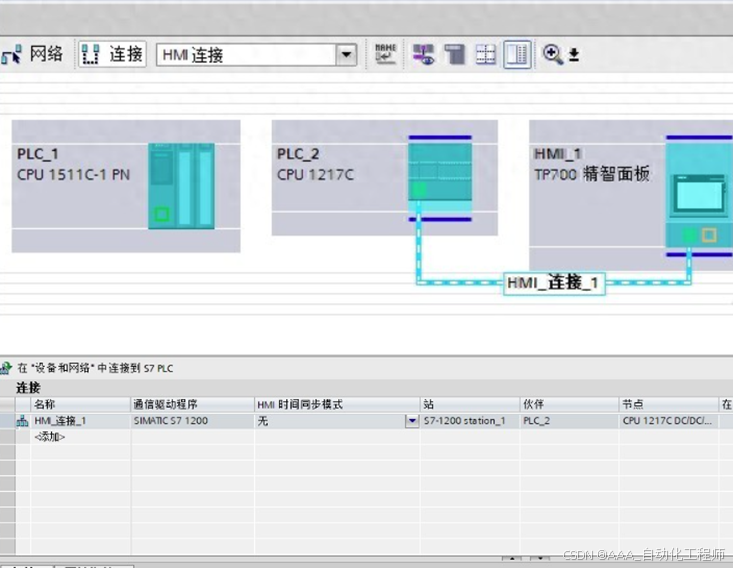Click the assign device name icon
The width and height of the screenshot is (733, 568).
click(385, 54)
